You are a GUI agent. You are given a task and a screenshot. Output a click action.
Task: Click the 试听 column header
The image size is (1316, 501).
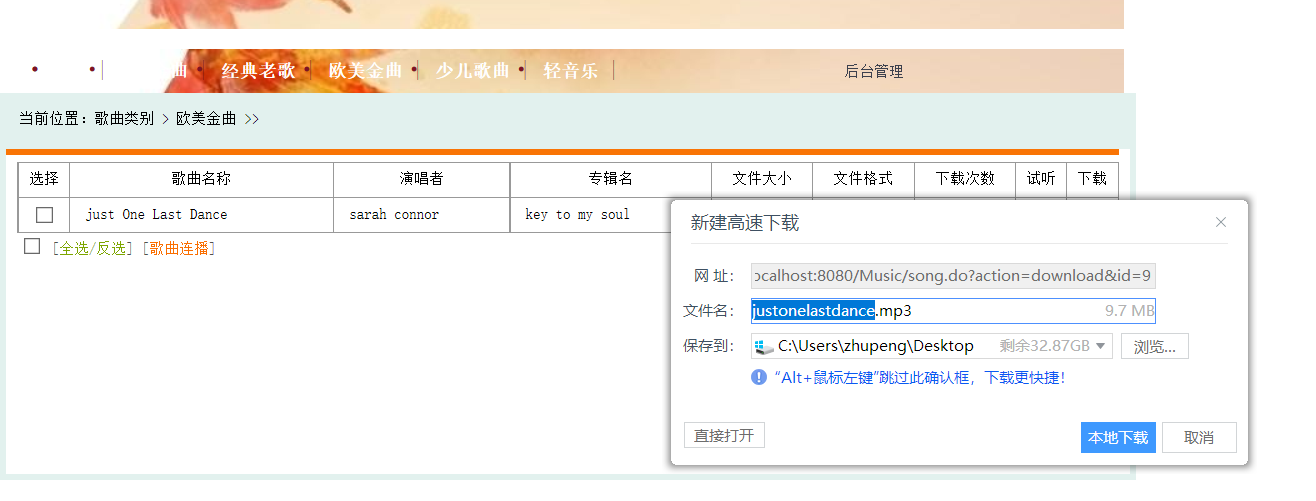(x=1041, y=179)
